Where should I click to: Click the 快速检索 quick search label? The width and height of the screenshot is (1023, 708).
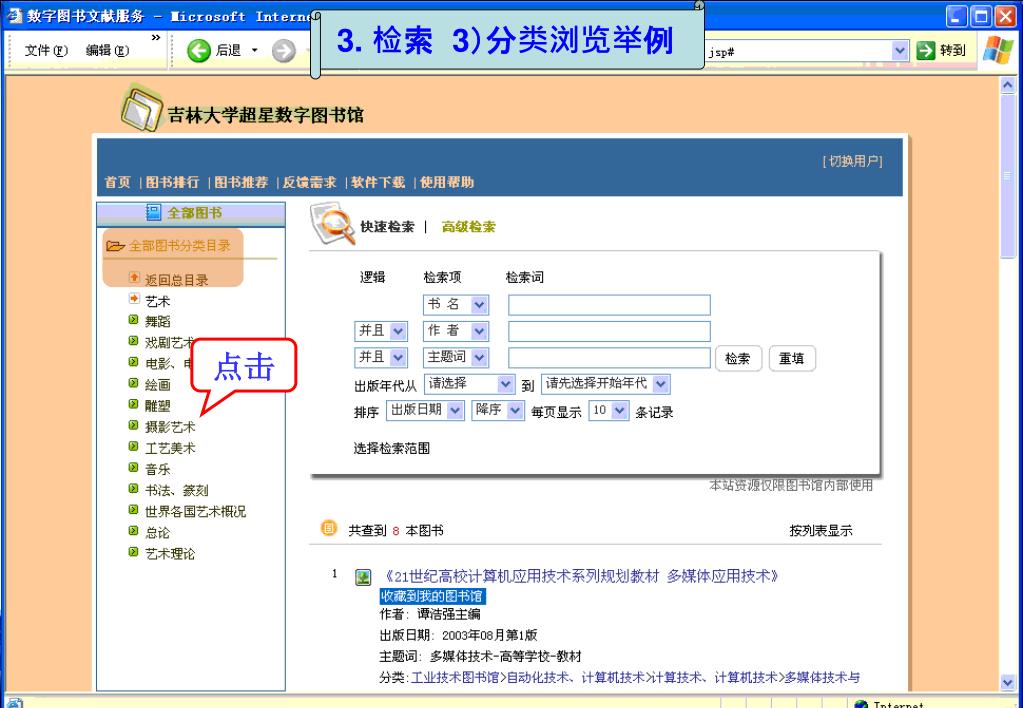click(388, 226)
